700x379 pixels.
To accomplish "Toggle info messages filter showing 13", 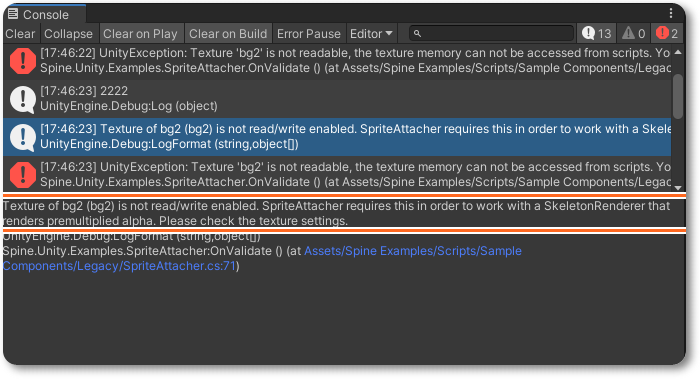I will 596,33.
